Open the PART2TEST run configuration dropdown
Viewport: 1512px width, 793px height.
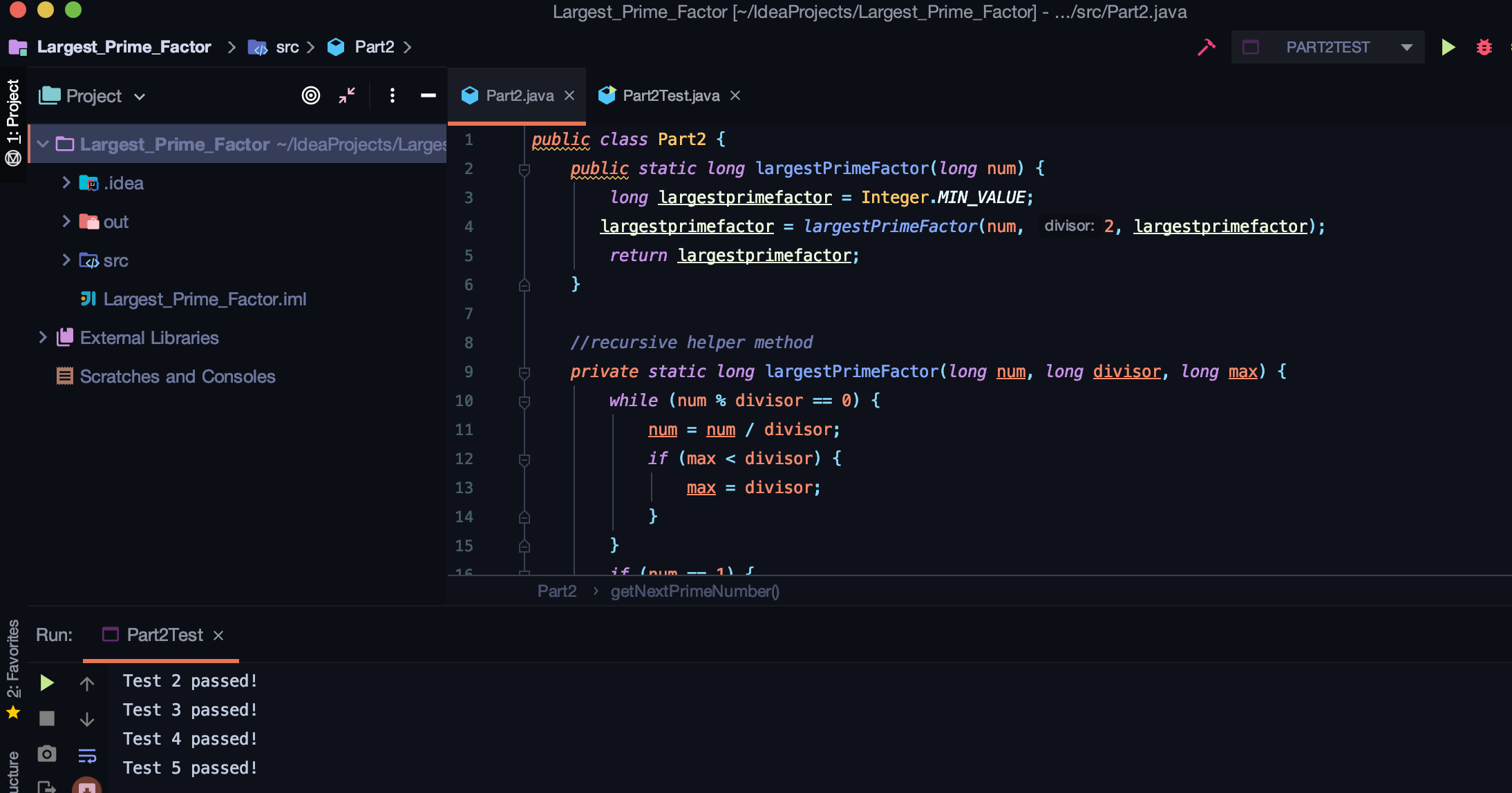point(1408,46)
